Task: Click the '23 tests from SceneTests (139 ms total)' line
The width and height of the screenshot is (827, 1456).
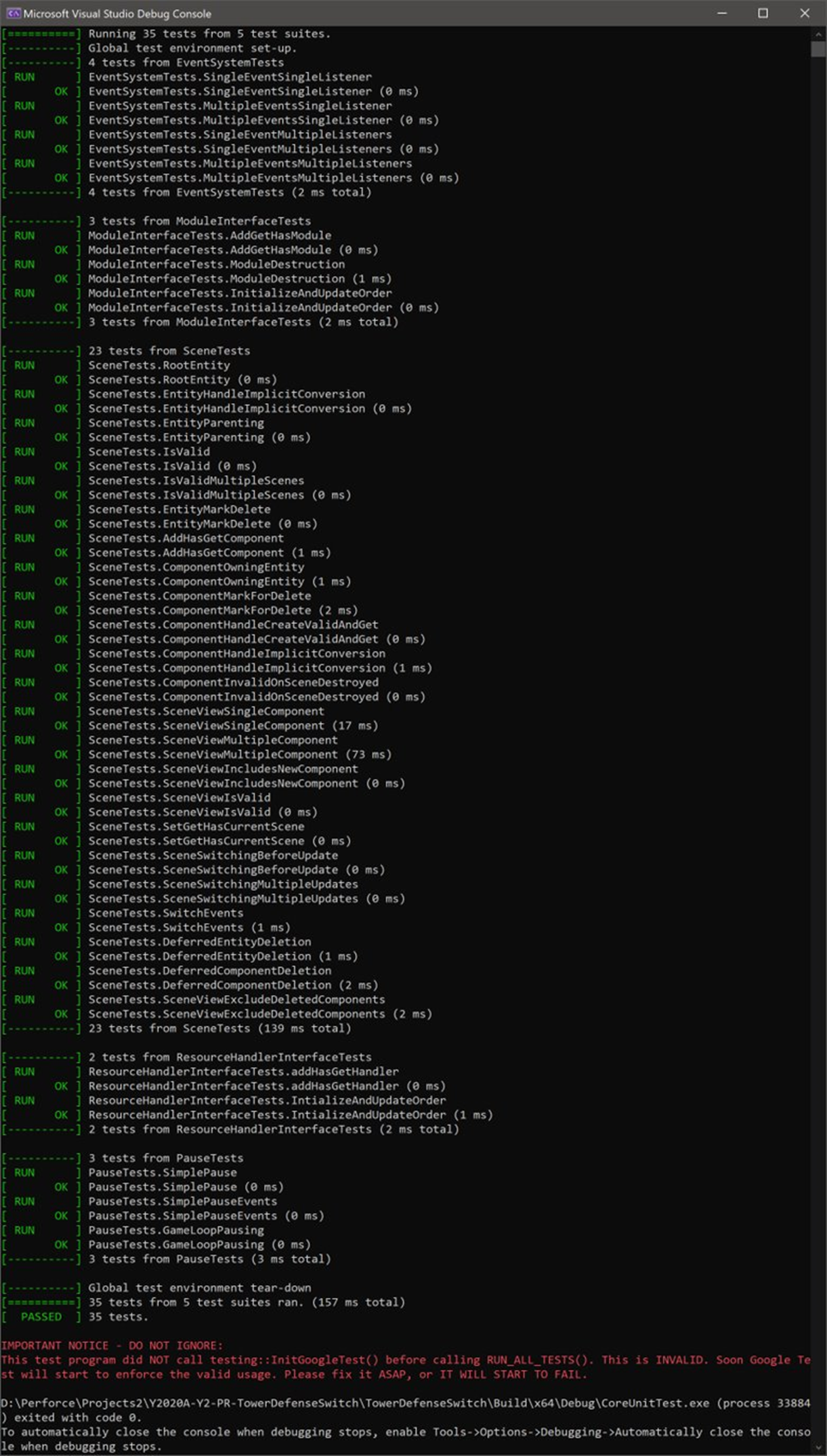Action: [x=219, y=1028]
